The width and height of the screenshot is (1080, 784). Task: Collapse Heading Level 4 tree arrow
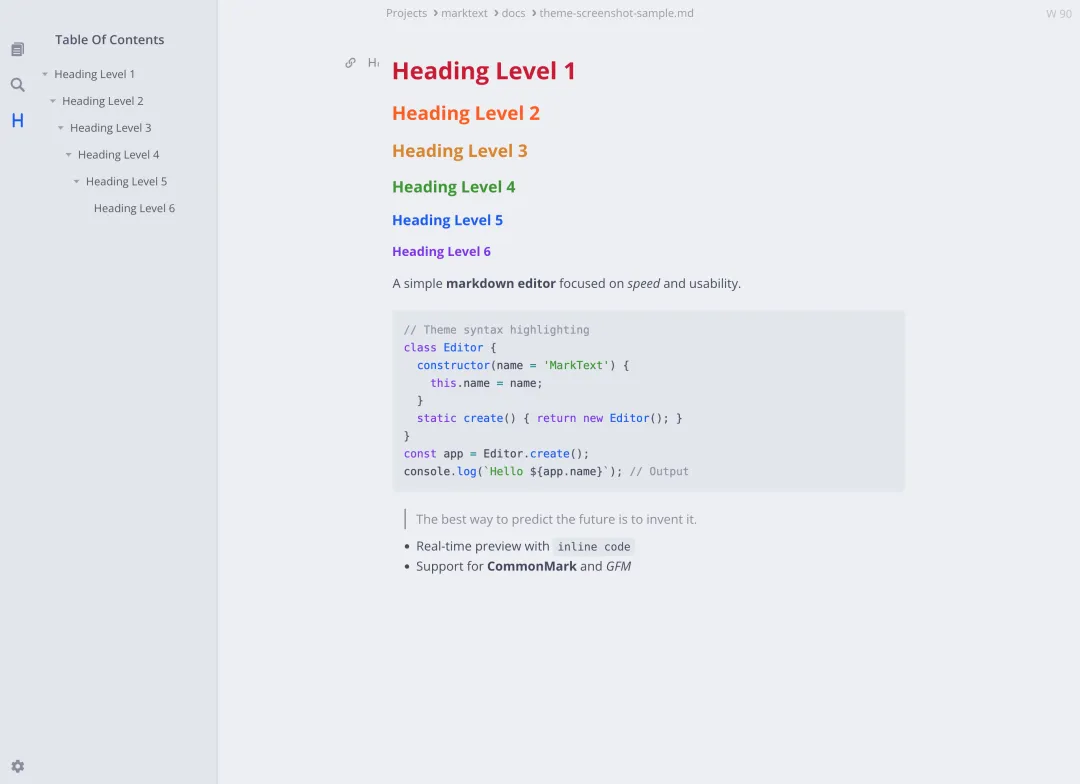(x=69, y=154)
